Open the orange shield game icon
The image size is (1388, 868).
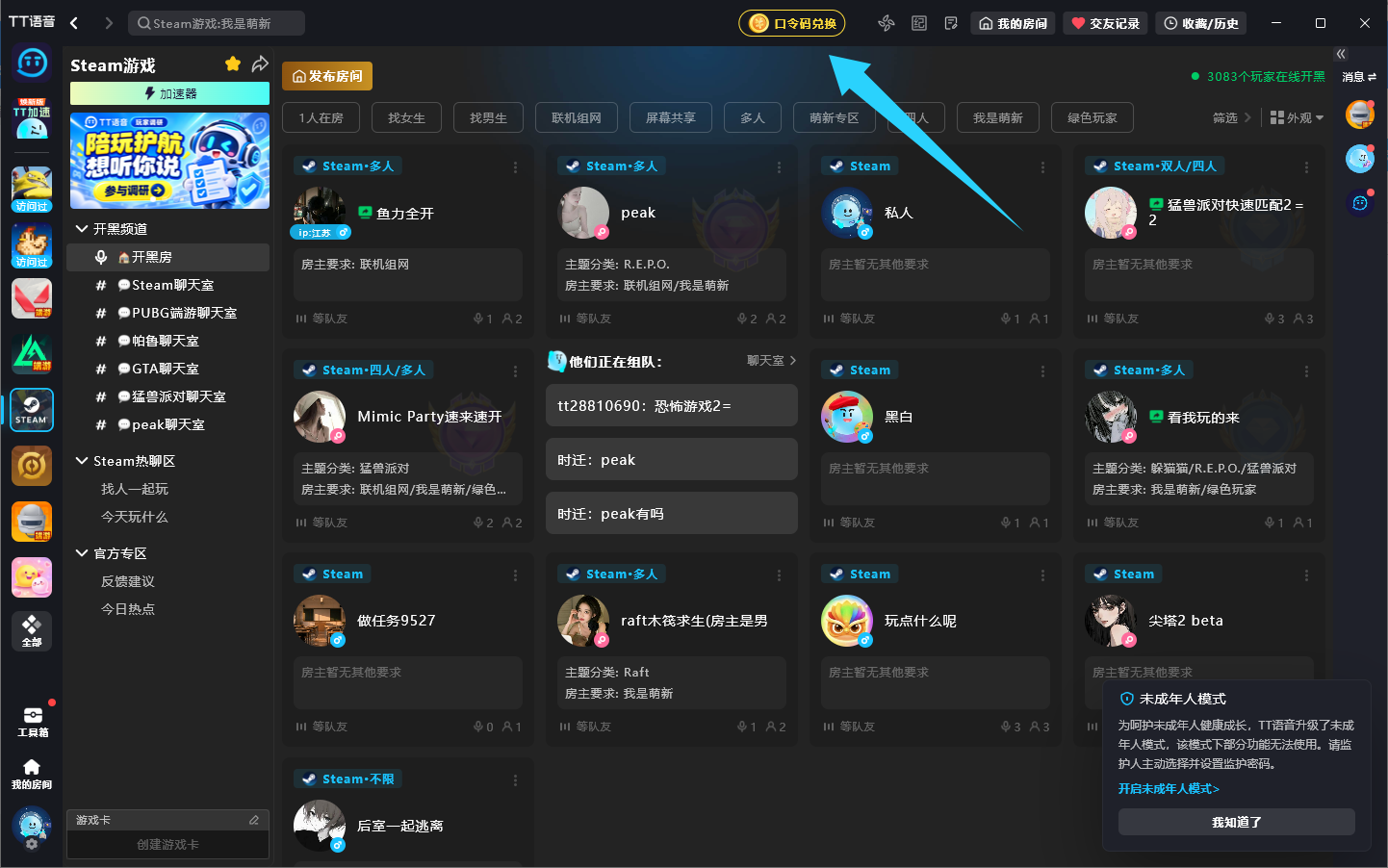point(32,466)
